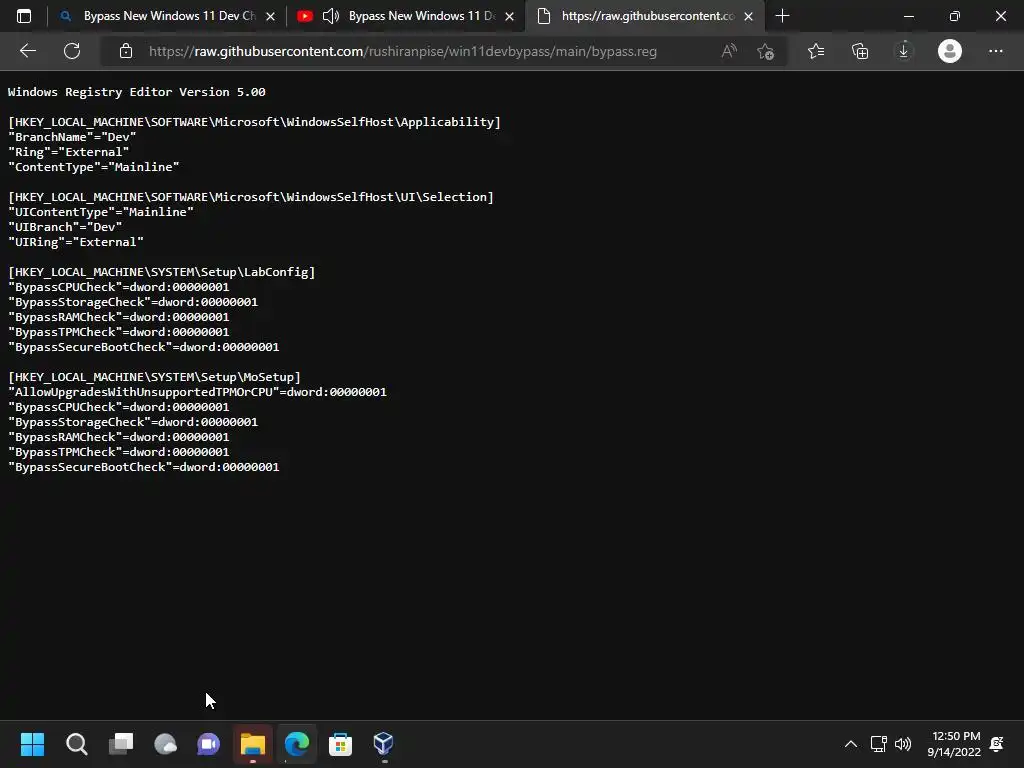This screenshot has height=768, width=1024.
Task: View site information lock icon
Action: pos(126,51)
